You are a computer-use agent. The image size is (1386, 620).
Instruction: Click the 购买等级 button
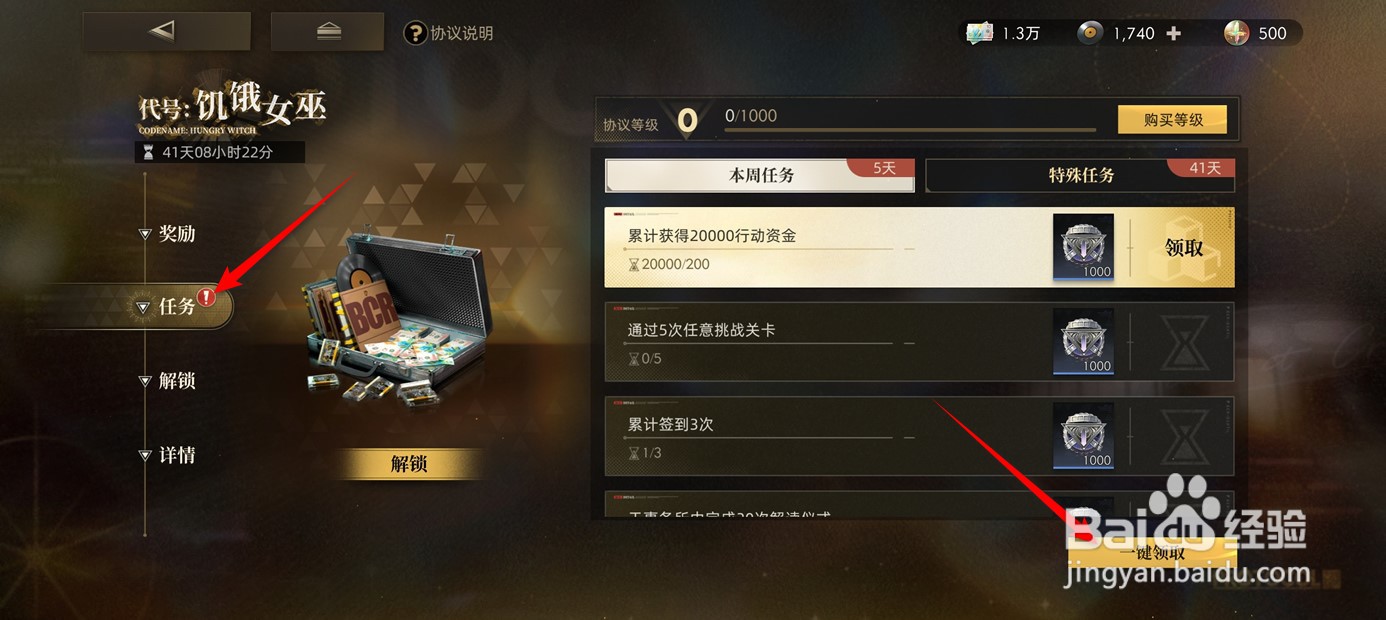1173,120
